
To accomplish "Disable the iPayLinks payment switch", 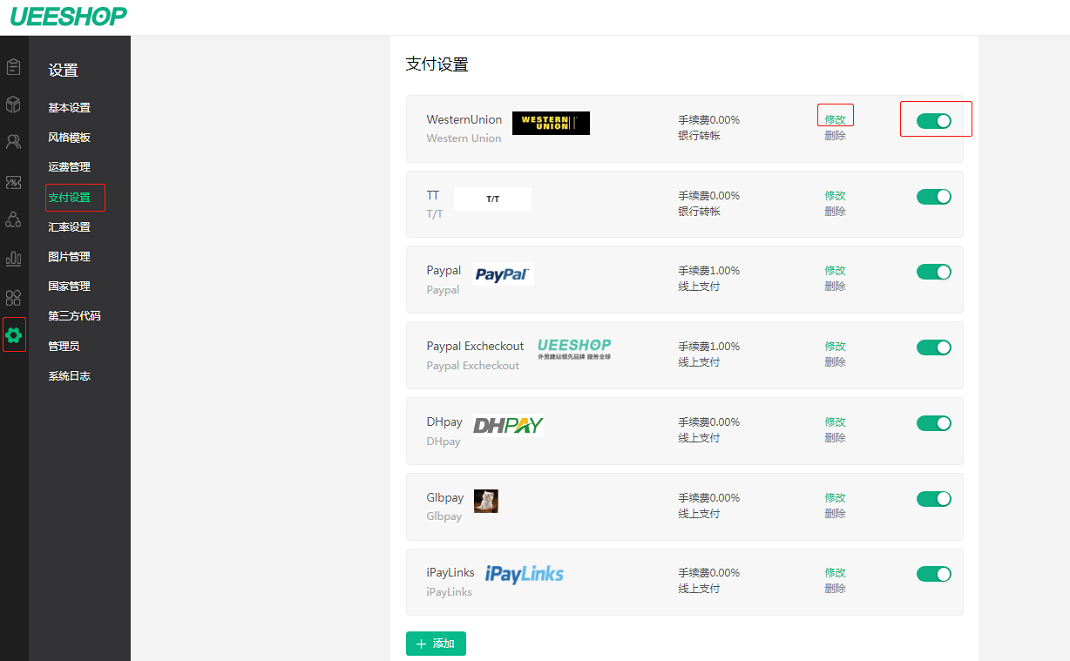I will coord(934,574).
